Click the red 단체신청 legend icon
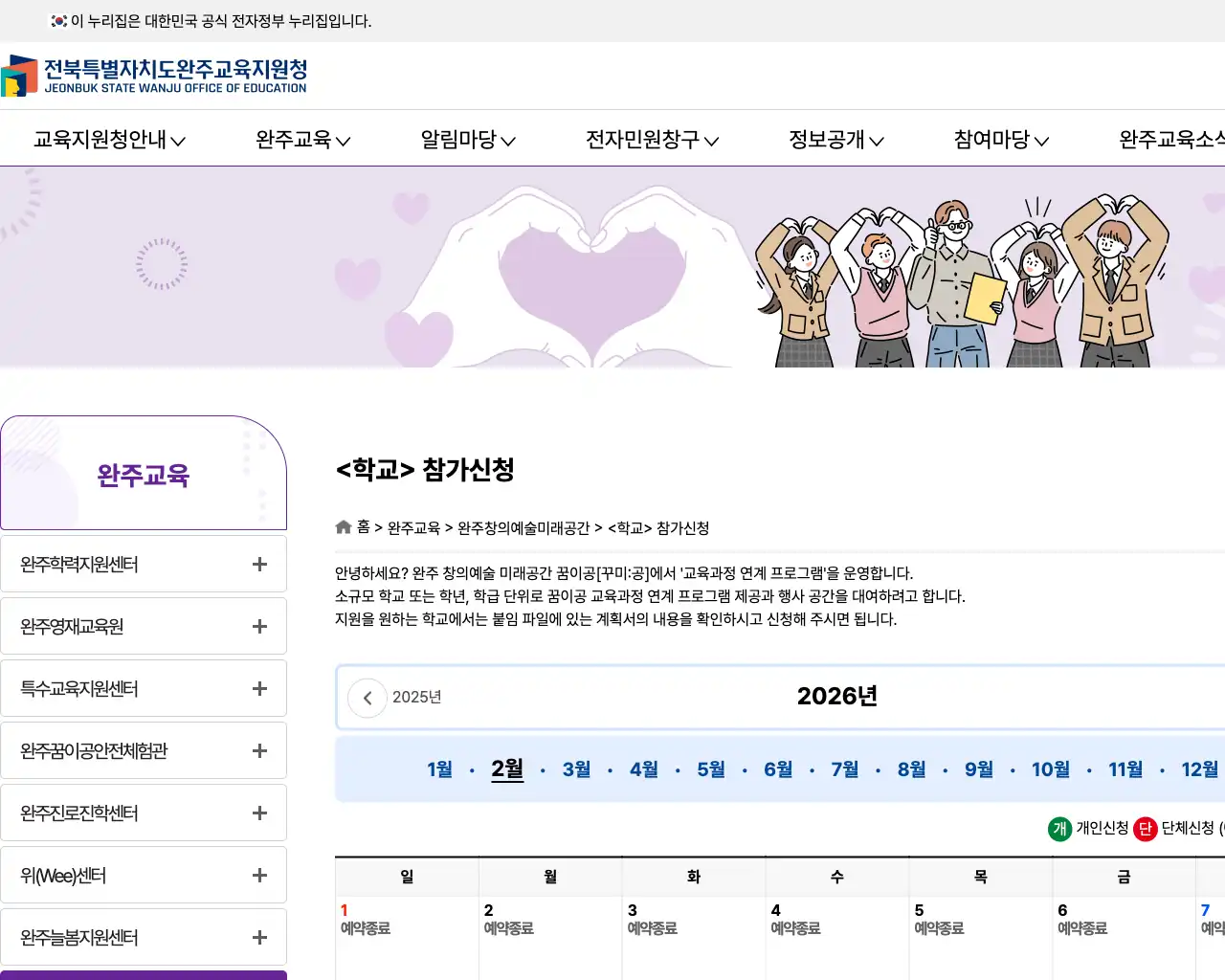 coord(1146,829)
